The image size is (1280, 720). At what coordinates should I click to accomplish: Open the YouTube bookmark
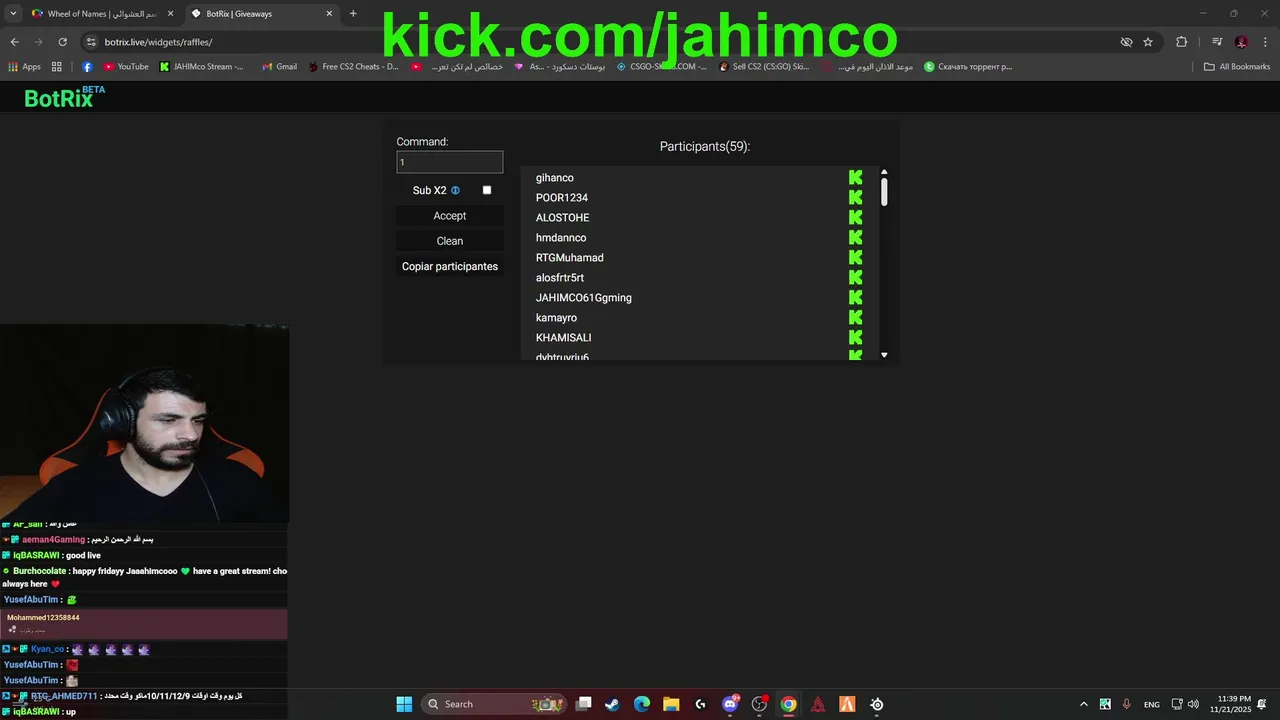(126, 67)
